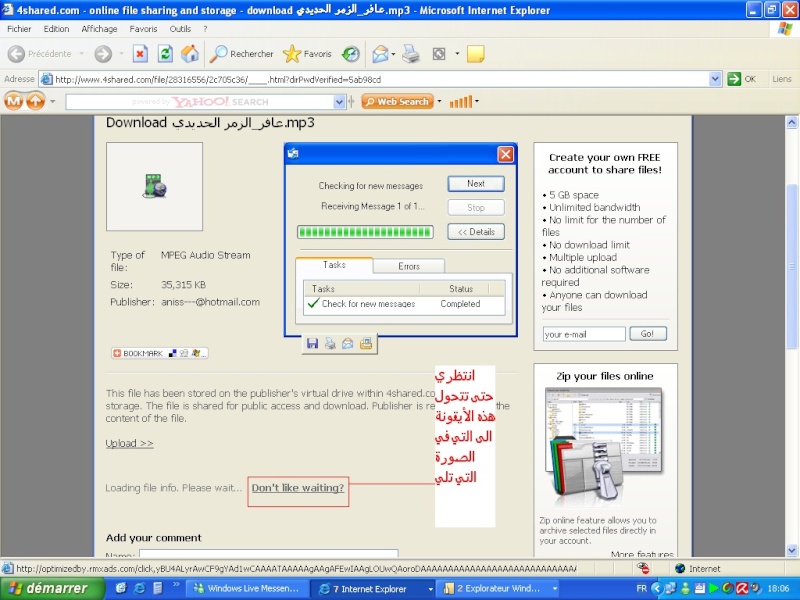800x600 pixels.
Task: Open the Upload >> link
Action: click(130, 443)
